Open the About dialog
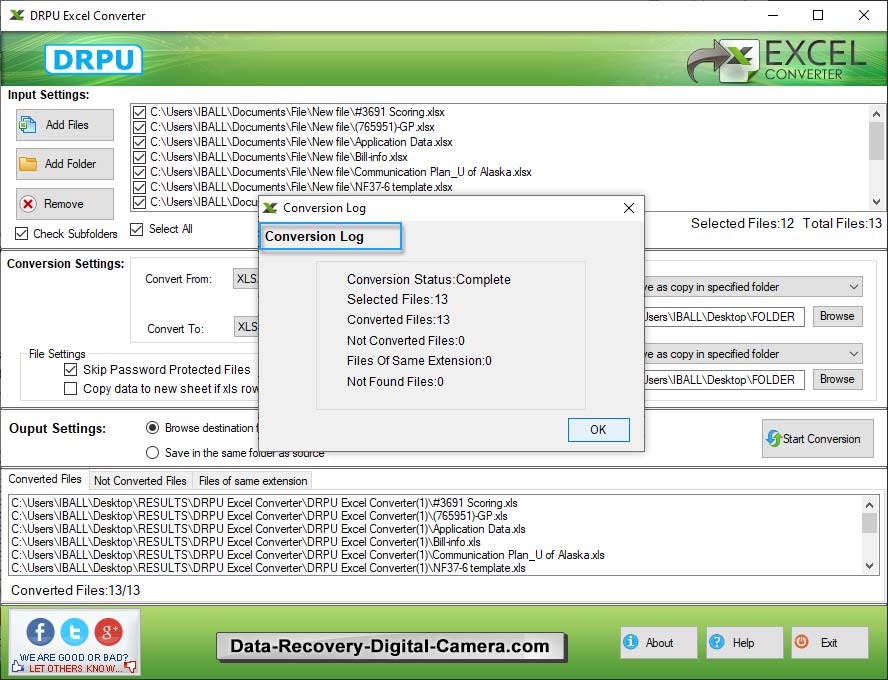Screen dimensions: 888x680 (659, 643)
